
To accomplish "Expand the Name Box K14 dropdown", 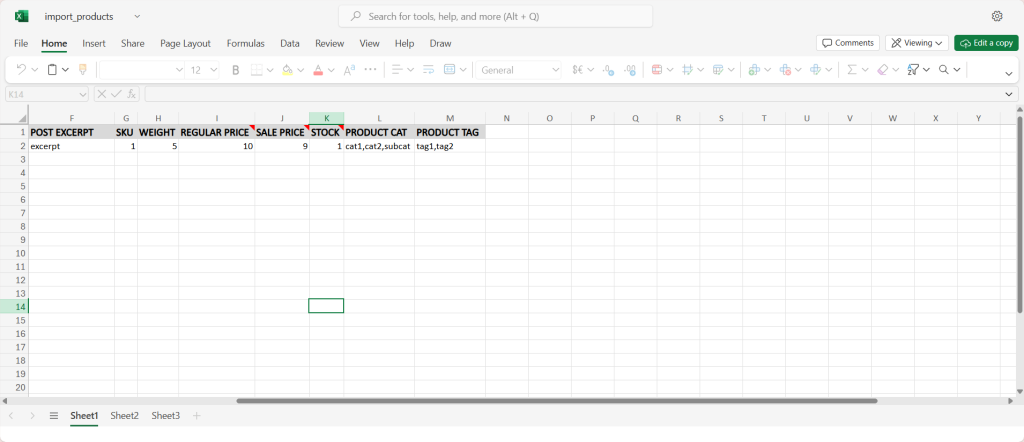I will tap(82, 95).
